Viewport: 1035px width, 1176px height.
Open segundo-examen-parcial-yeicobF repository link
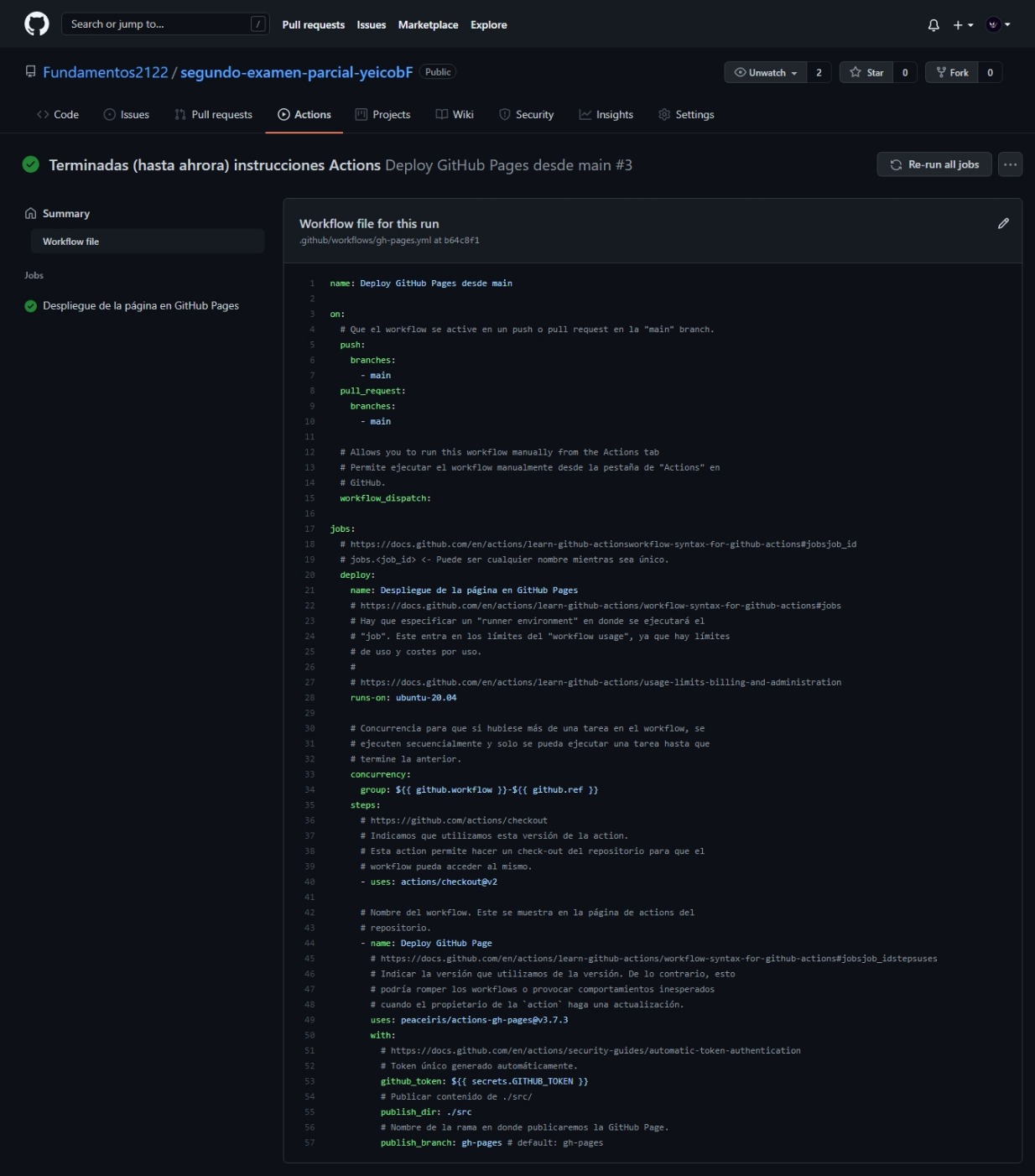(296, 72)
